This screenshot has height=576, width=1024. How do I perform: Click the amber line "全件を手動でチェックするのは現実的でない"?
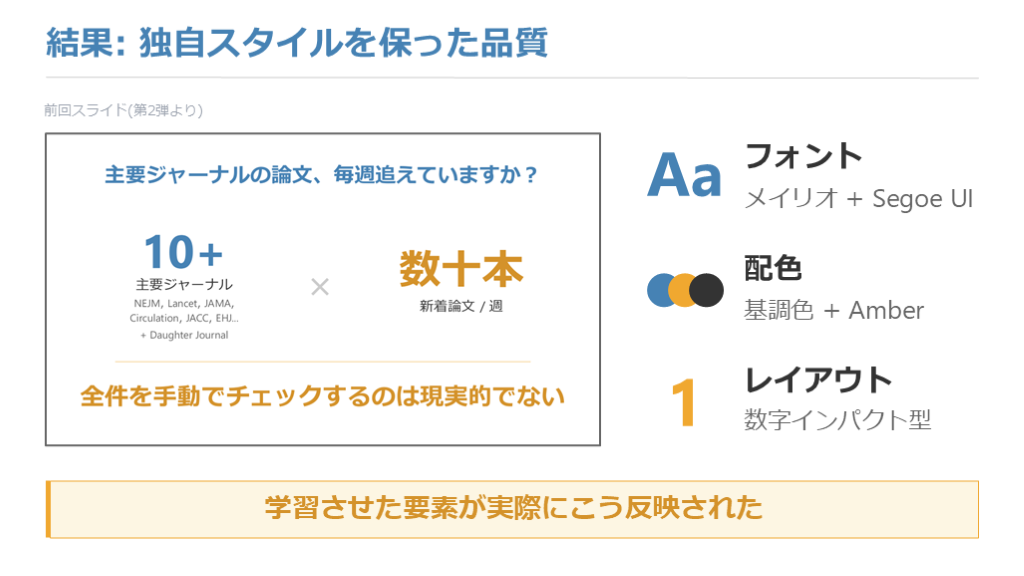pos(322,396)
